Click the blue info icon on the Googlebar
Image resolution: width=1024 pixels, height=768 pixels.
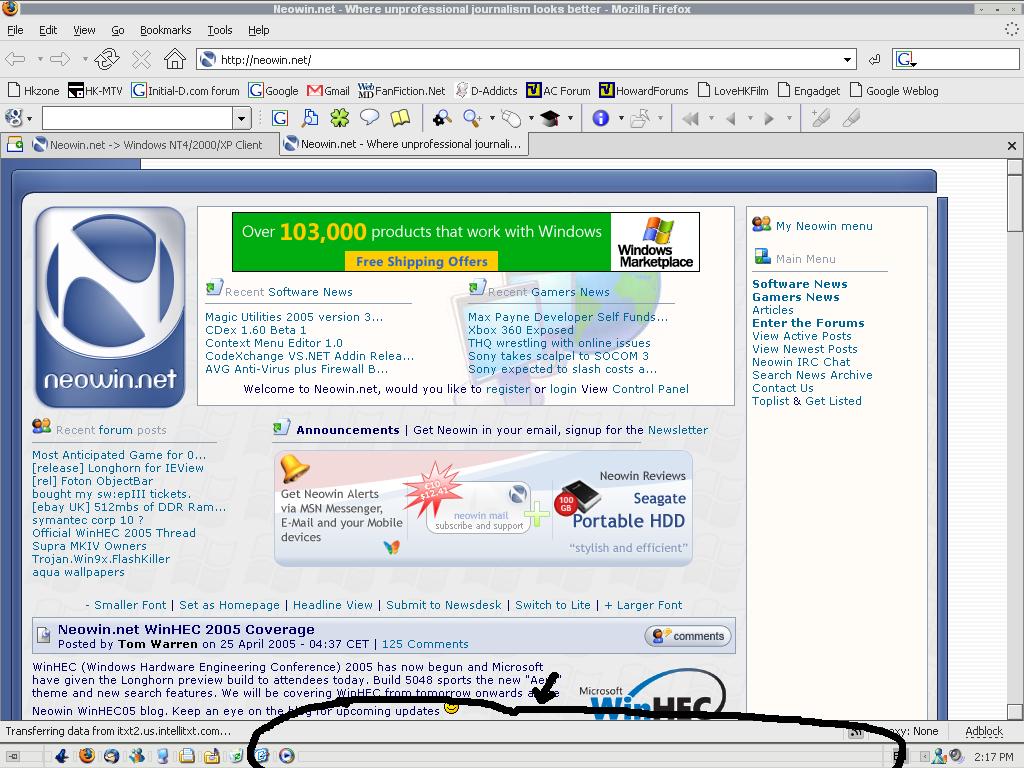click(601, 118)
